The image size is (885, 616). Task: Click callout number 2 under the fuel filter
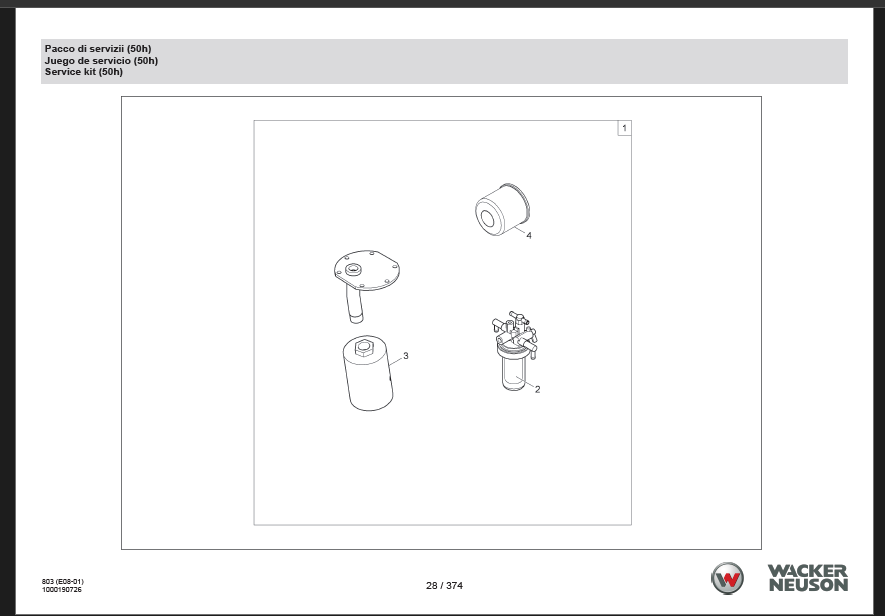[537, 389]
